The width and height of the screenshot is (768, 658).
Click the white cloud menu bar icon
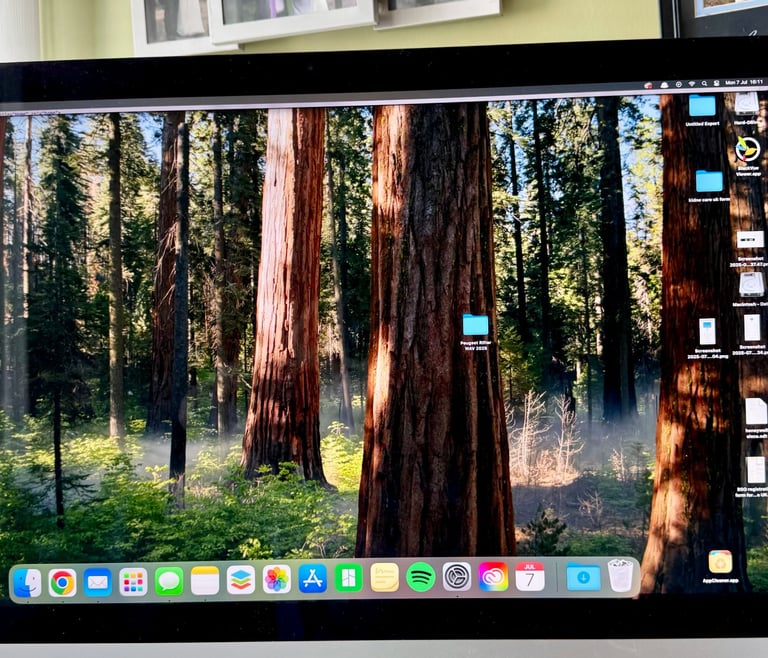(664, 85)
